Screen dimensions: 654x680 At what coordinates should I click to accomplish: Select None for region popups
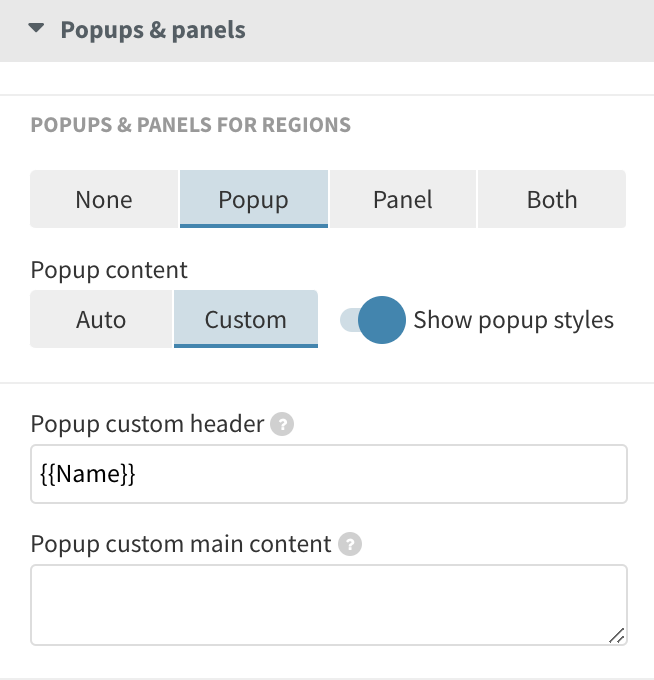click(104, 199)
